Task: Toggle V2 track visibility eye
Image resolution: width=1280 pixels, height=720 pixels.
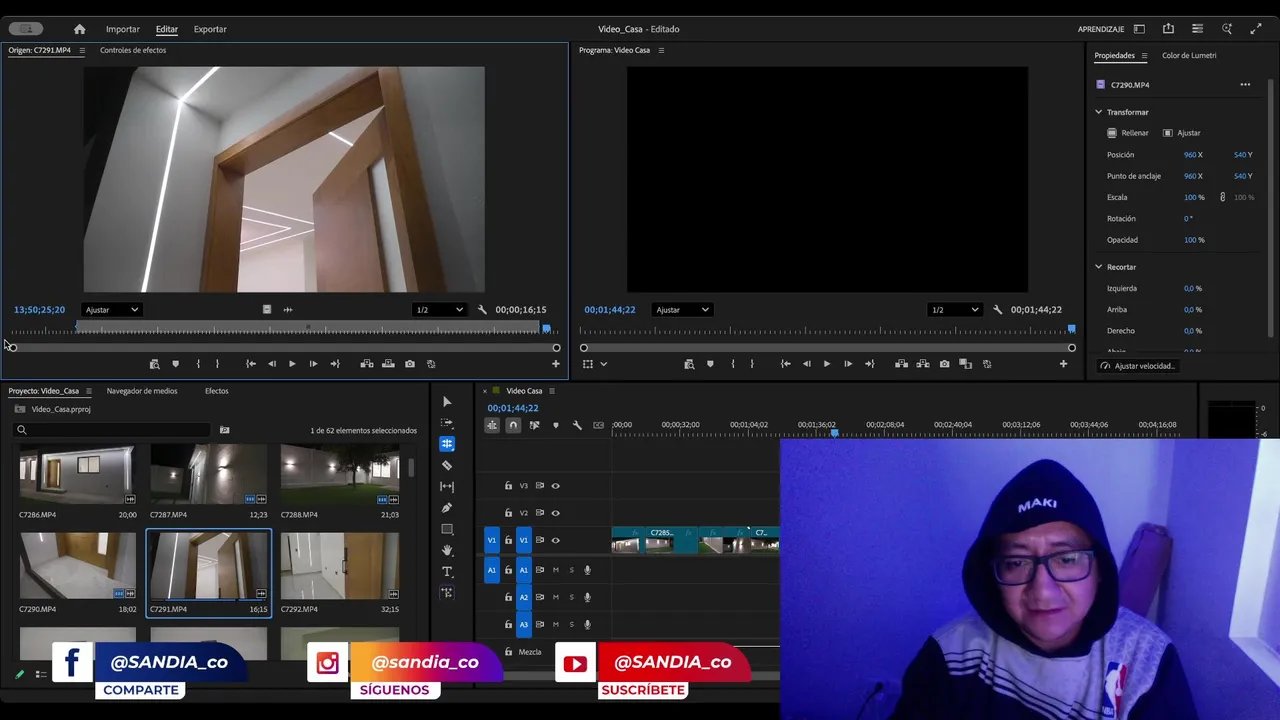Action: 556,513
